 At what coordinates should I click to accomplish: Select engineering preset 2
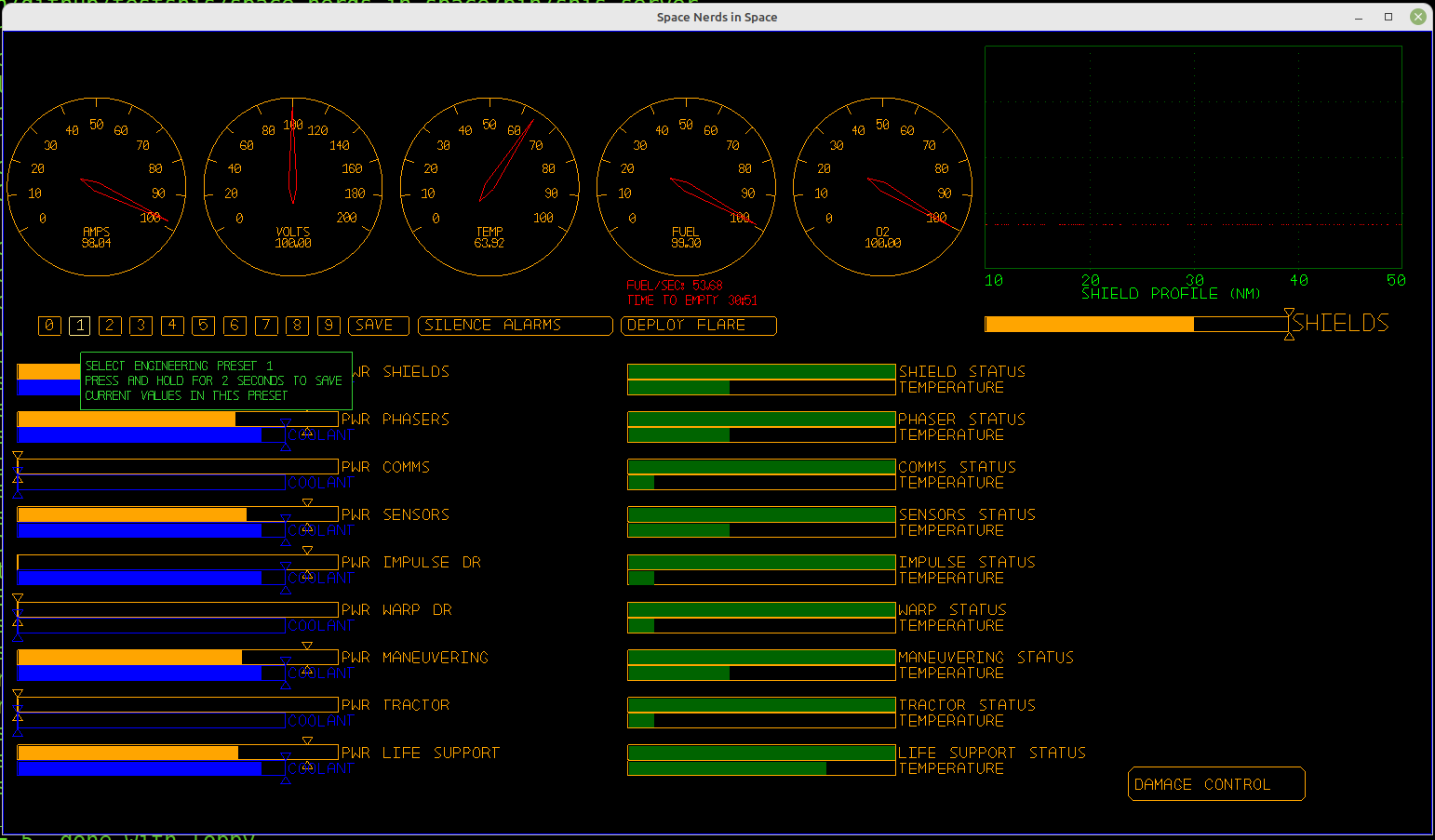tap(110, 326)
